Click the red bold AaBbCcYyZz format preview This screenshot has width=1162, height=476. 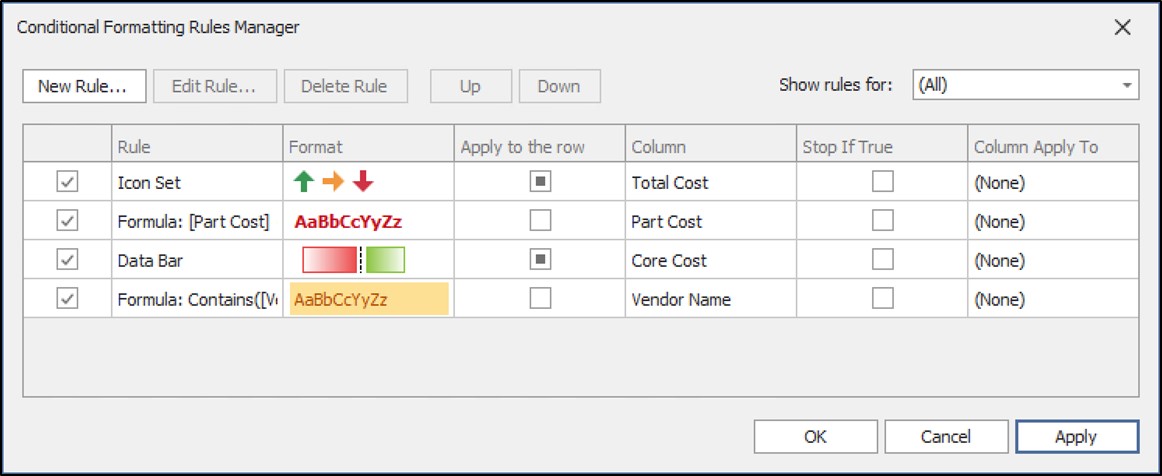[x=348, y=222]
